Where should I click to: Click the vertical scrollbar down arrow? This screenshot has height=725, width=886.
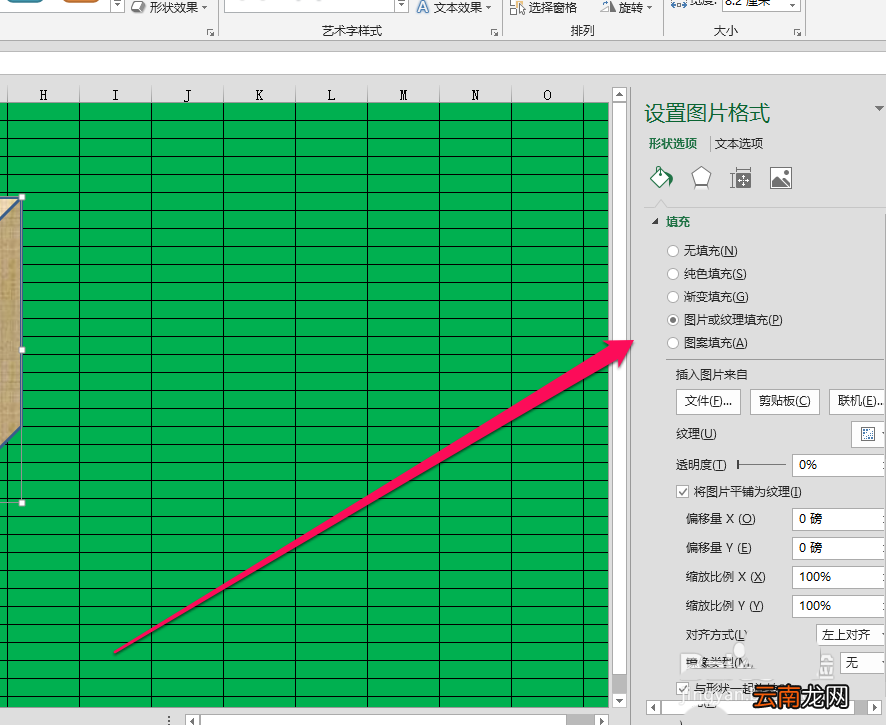tap(619, 701)
